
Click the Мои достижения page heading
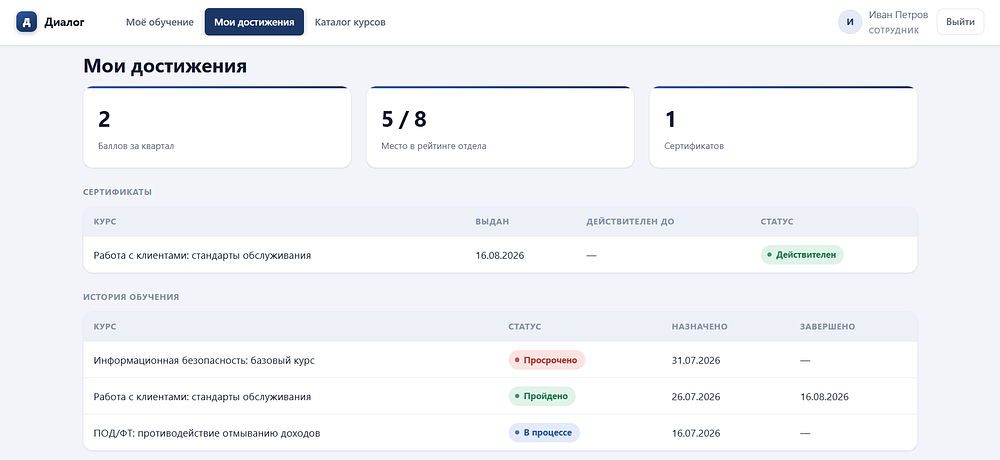tap(165, 66)
